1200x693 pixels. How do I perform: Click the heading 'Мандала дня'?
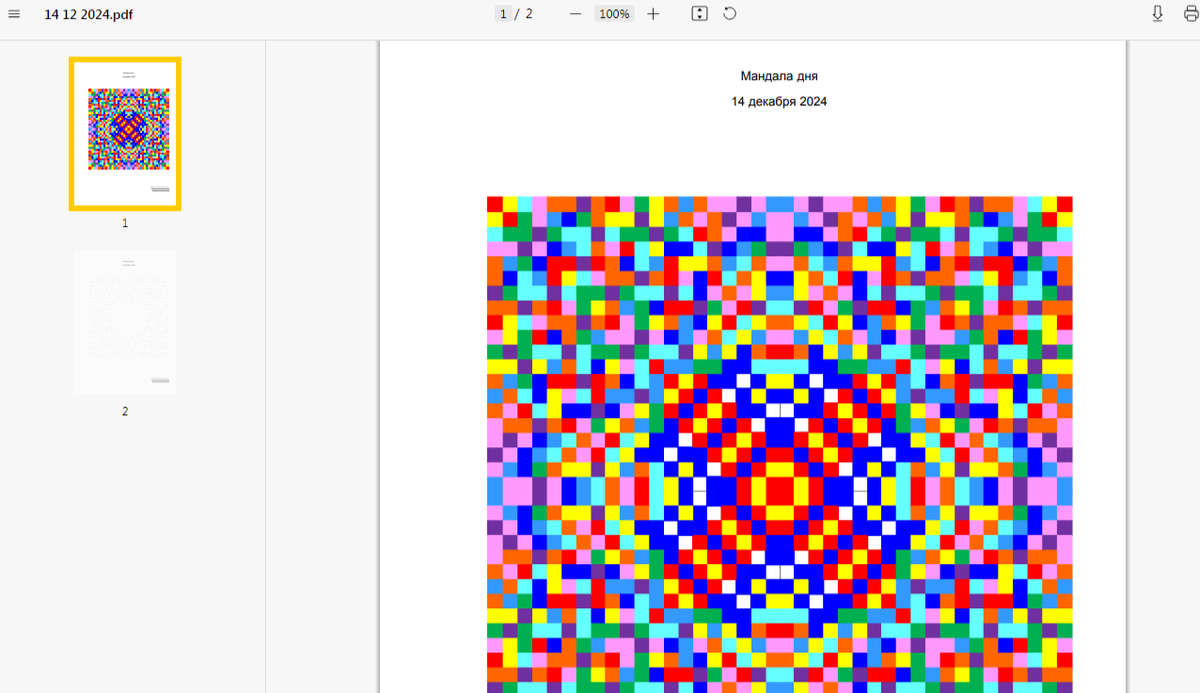[779, 76]
